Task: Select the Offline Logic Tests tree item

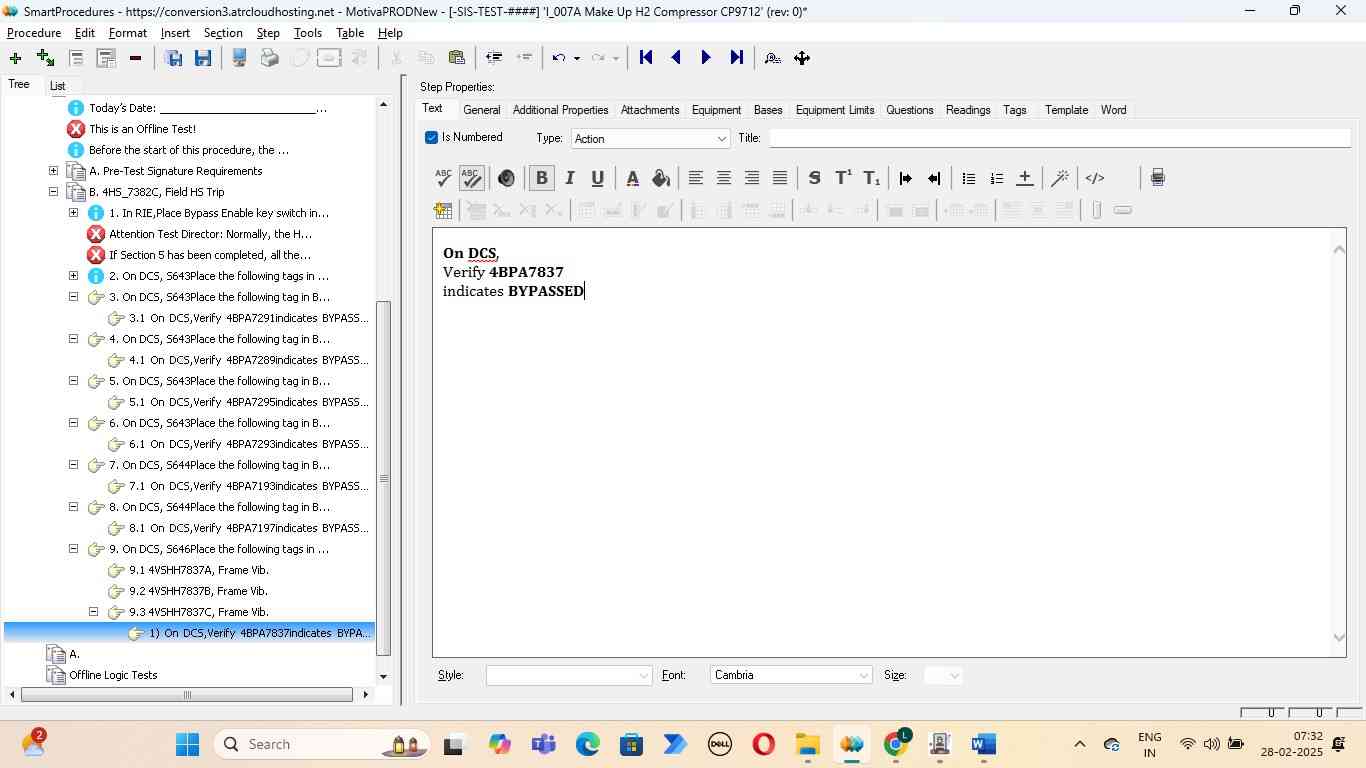Action: click(x=113, y=675)
